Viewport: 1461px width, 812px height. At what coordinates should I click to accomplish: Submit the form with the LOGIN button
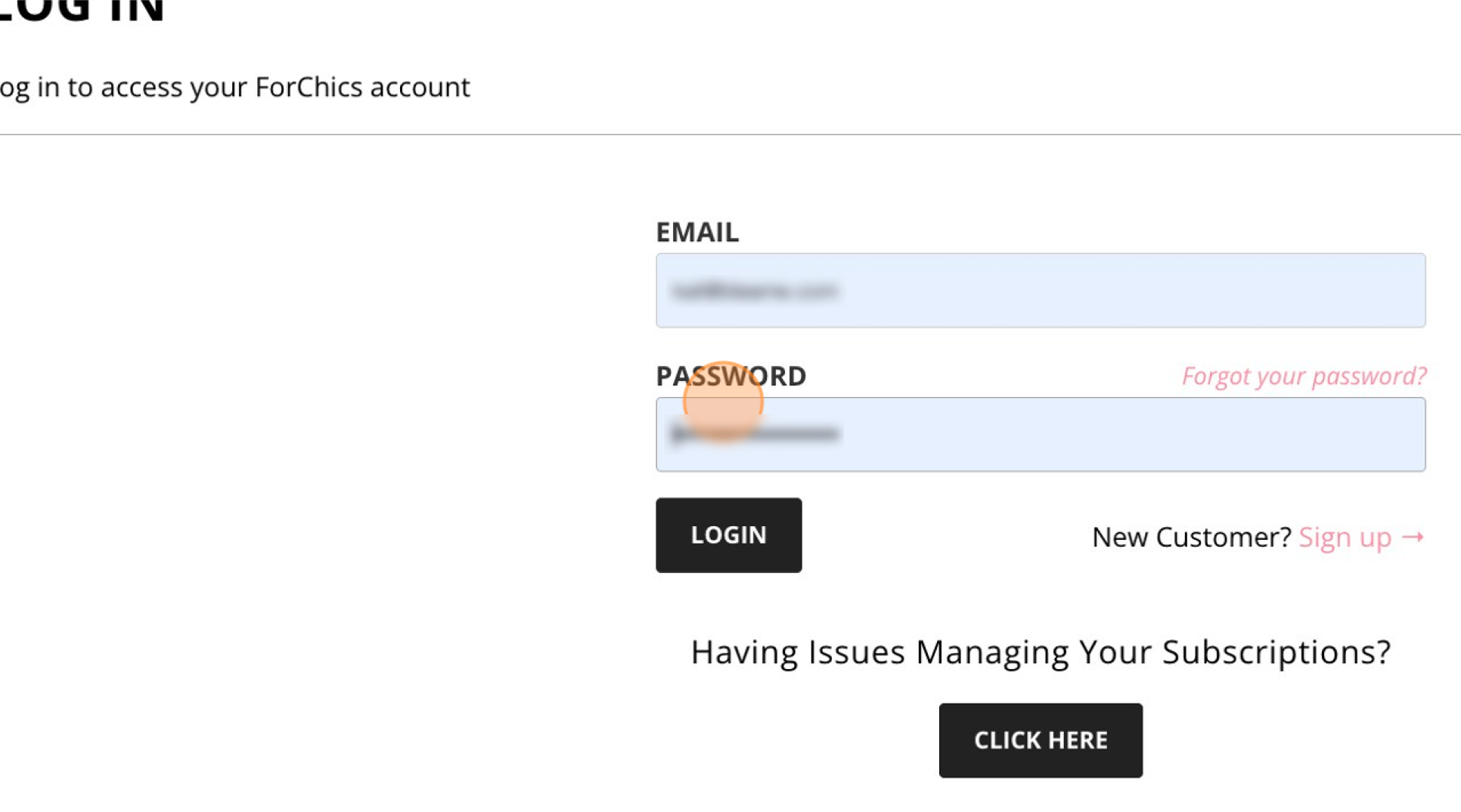tap(728, 535)
